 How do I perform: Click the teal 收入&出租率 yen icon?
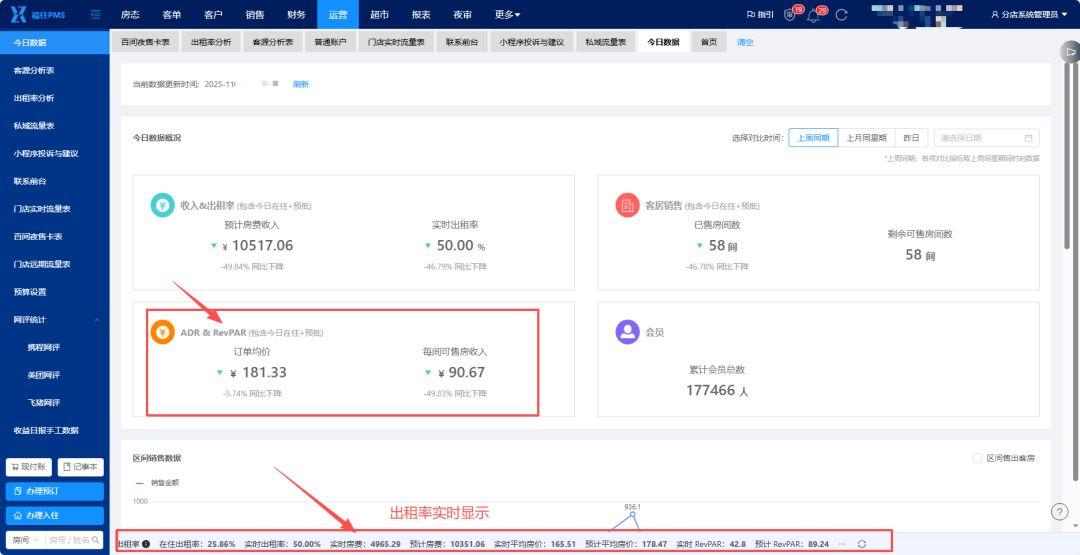(x=163, y=205)
